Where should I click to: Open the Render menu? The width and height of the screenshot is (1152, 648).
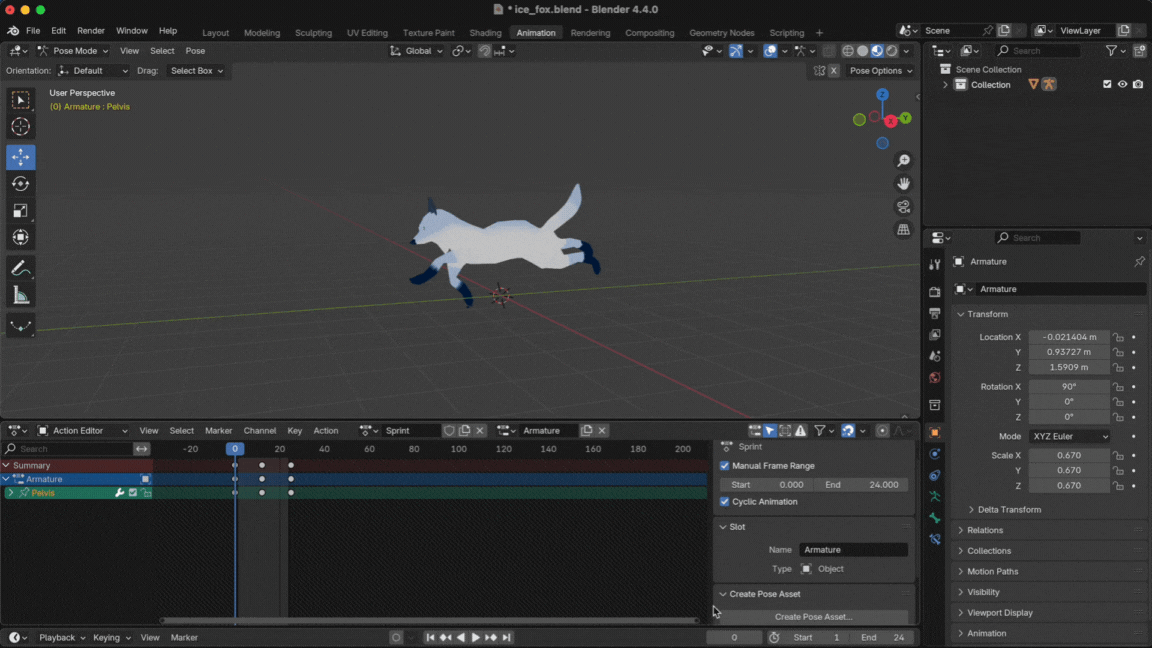[x=90, y=31]
